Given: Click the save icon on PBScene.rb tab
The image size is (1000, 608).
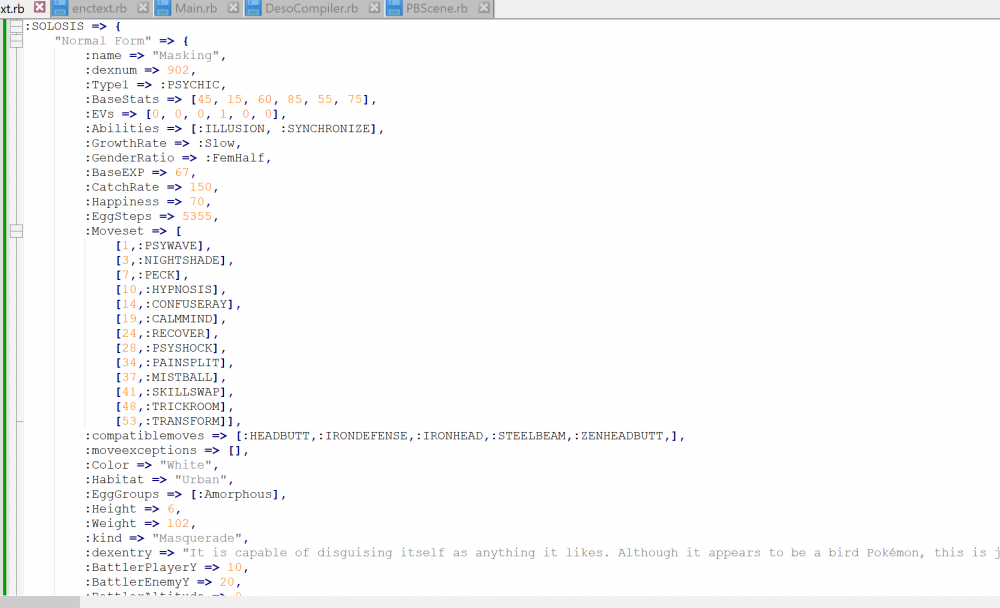Looking at the screenshot, I should tap(395, 8).
